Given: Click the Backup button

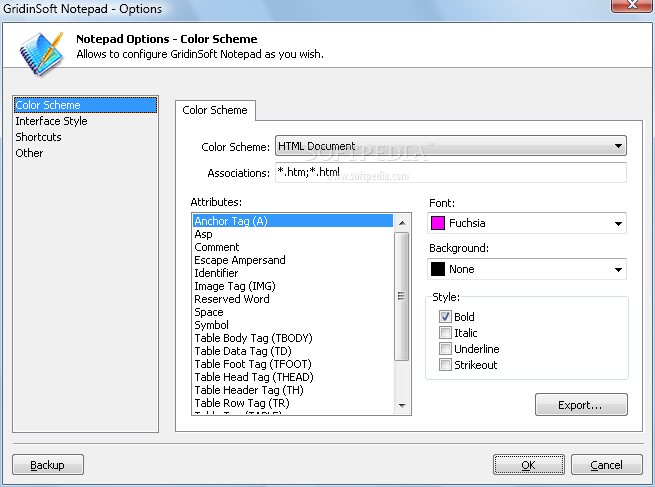Looking at the screenshot, I should click(48, 465).
